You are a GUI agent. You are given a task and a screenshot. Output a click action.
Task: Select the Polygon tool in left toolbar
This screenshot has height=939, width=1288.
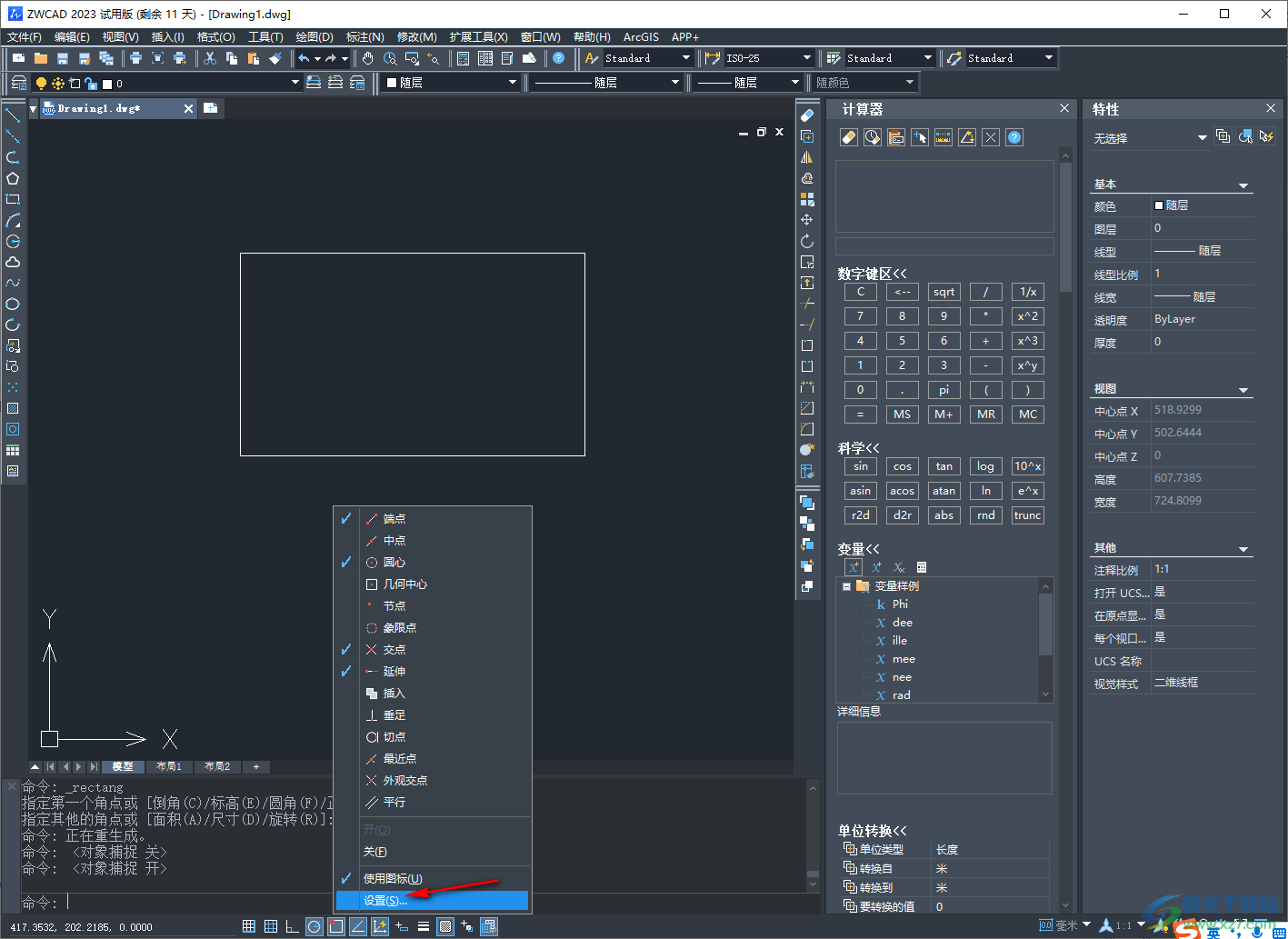[13, 178]
